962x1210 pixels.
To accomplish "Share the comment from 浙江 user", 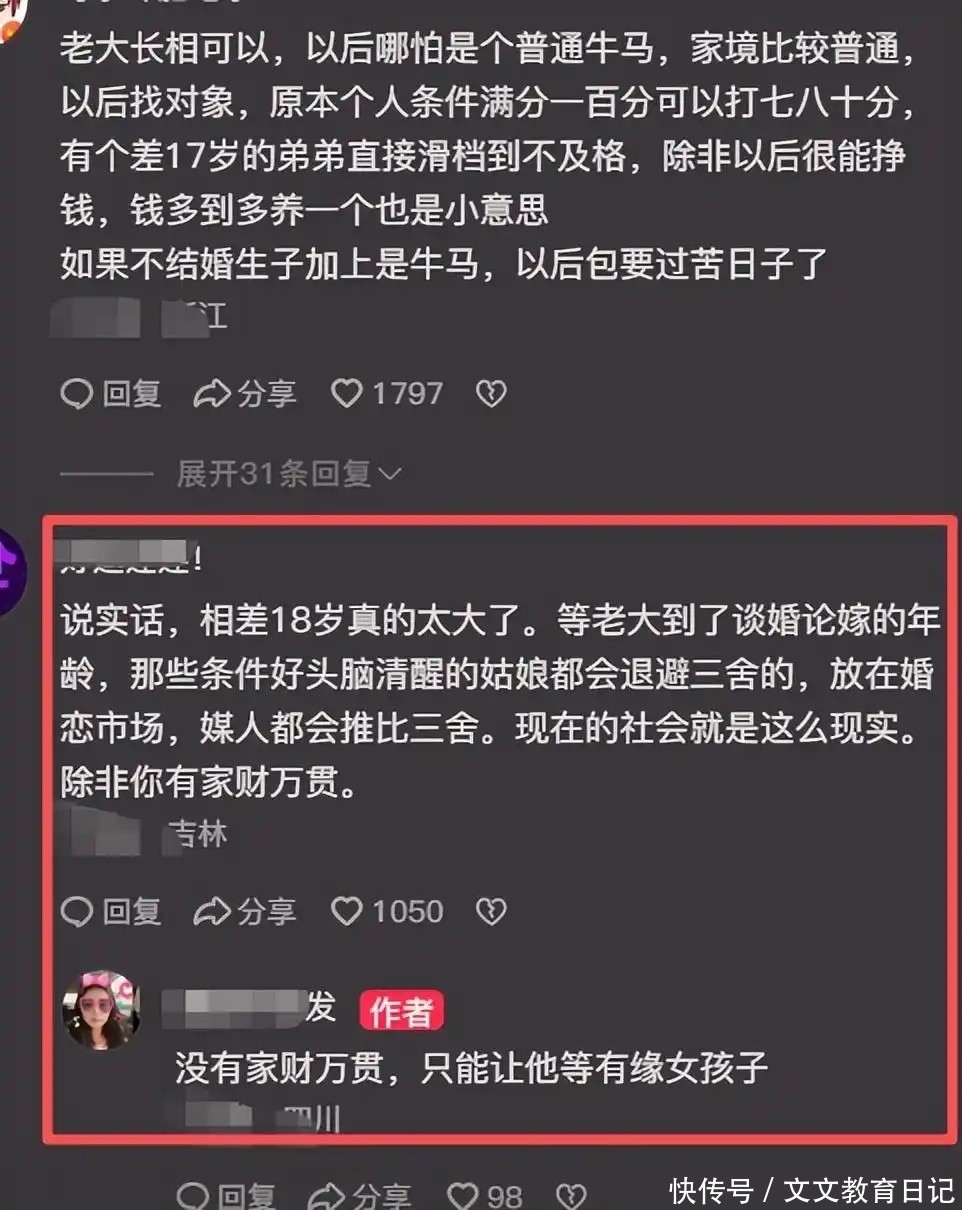I will click(246, 394).
